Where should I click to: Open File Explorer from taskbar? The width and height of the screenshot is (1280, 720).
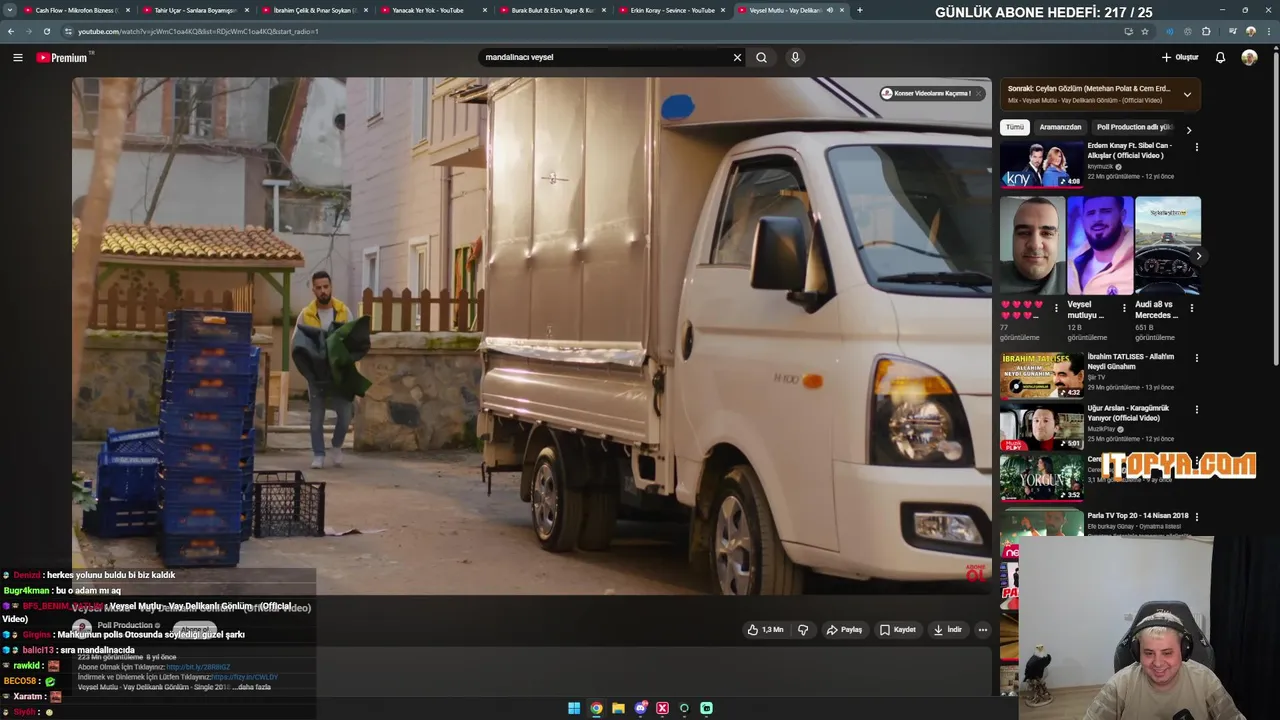click(x=618, y=708)
